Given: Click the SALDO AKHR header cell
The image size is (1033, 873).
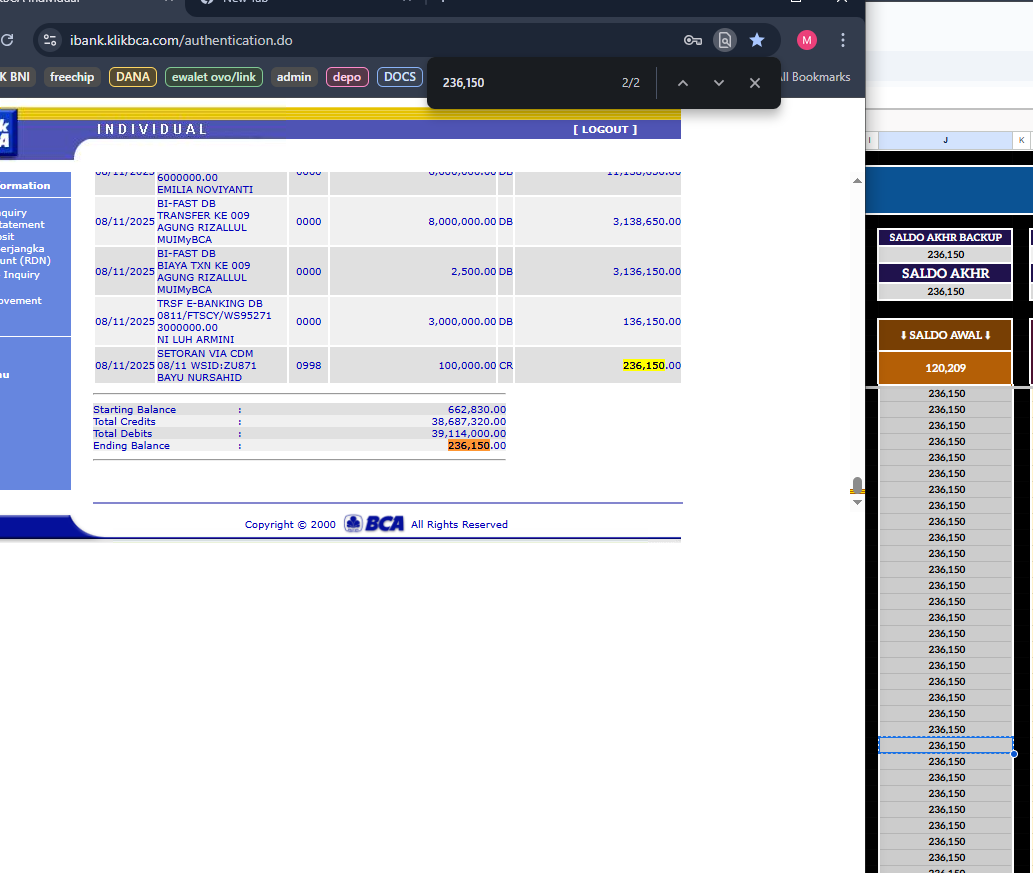Looking at the screenshot, I should (x=945, y=273).
